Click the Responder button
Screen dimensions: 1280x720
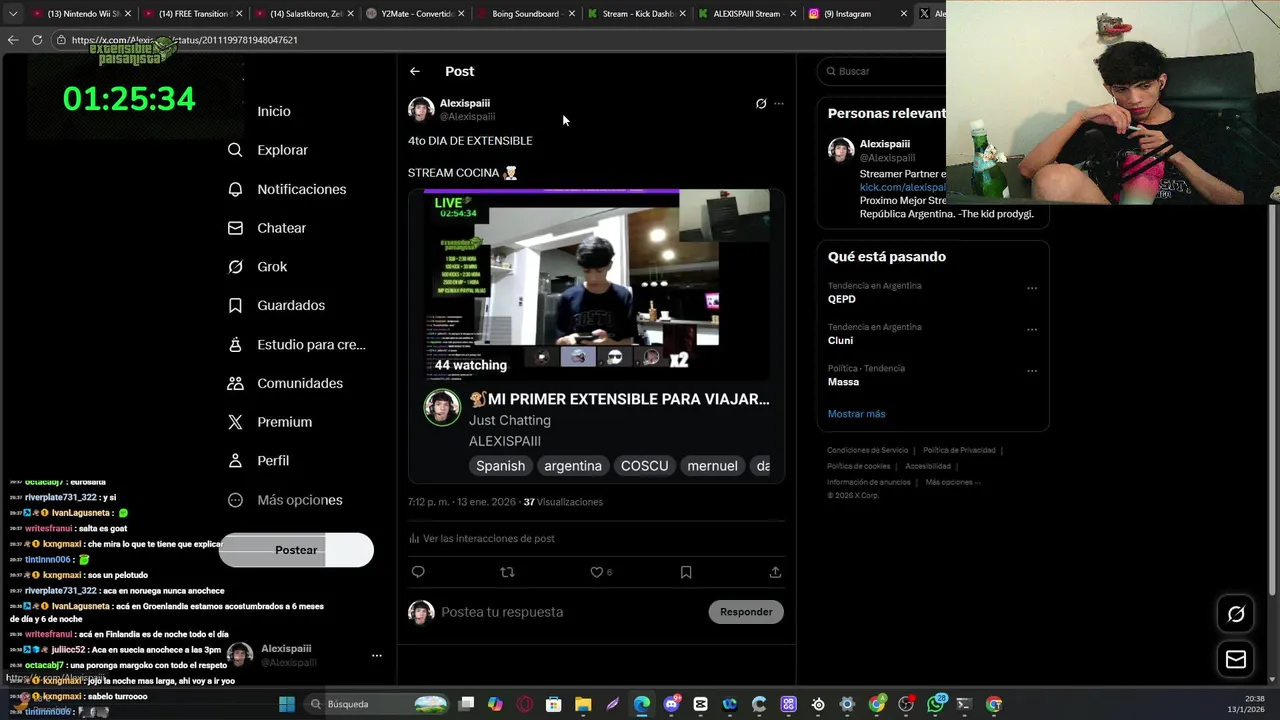coord(746,612)
